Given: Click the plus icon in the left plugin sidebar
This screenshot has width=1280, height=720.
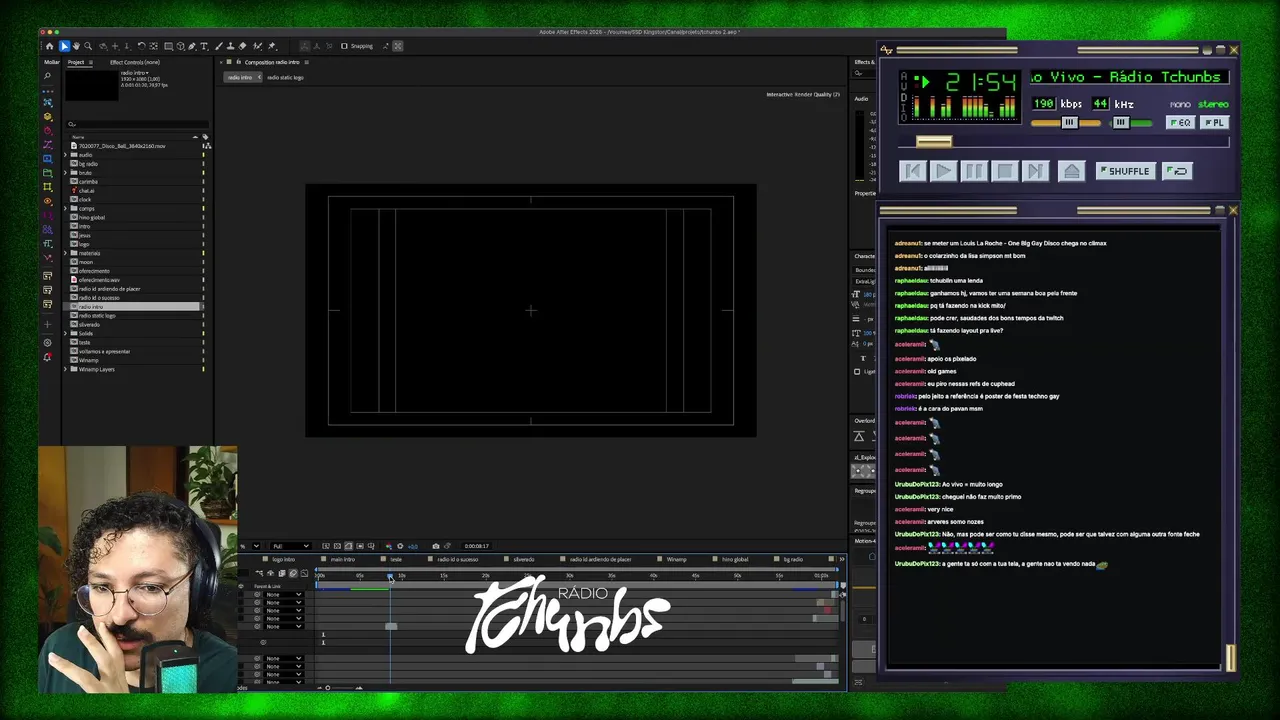Looking at the screenshot, I should pos(47,324).
